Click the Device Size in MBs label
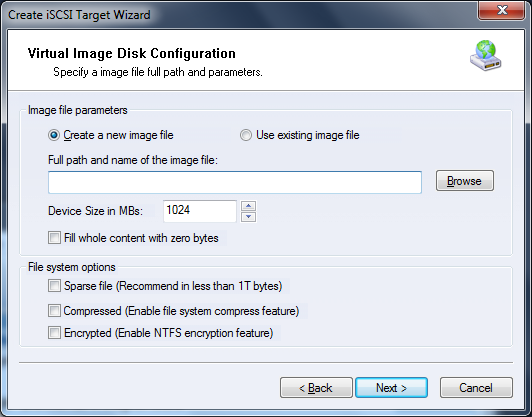The width and height of the screenshot is (532, 417). 95,211
